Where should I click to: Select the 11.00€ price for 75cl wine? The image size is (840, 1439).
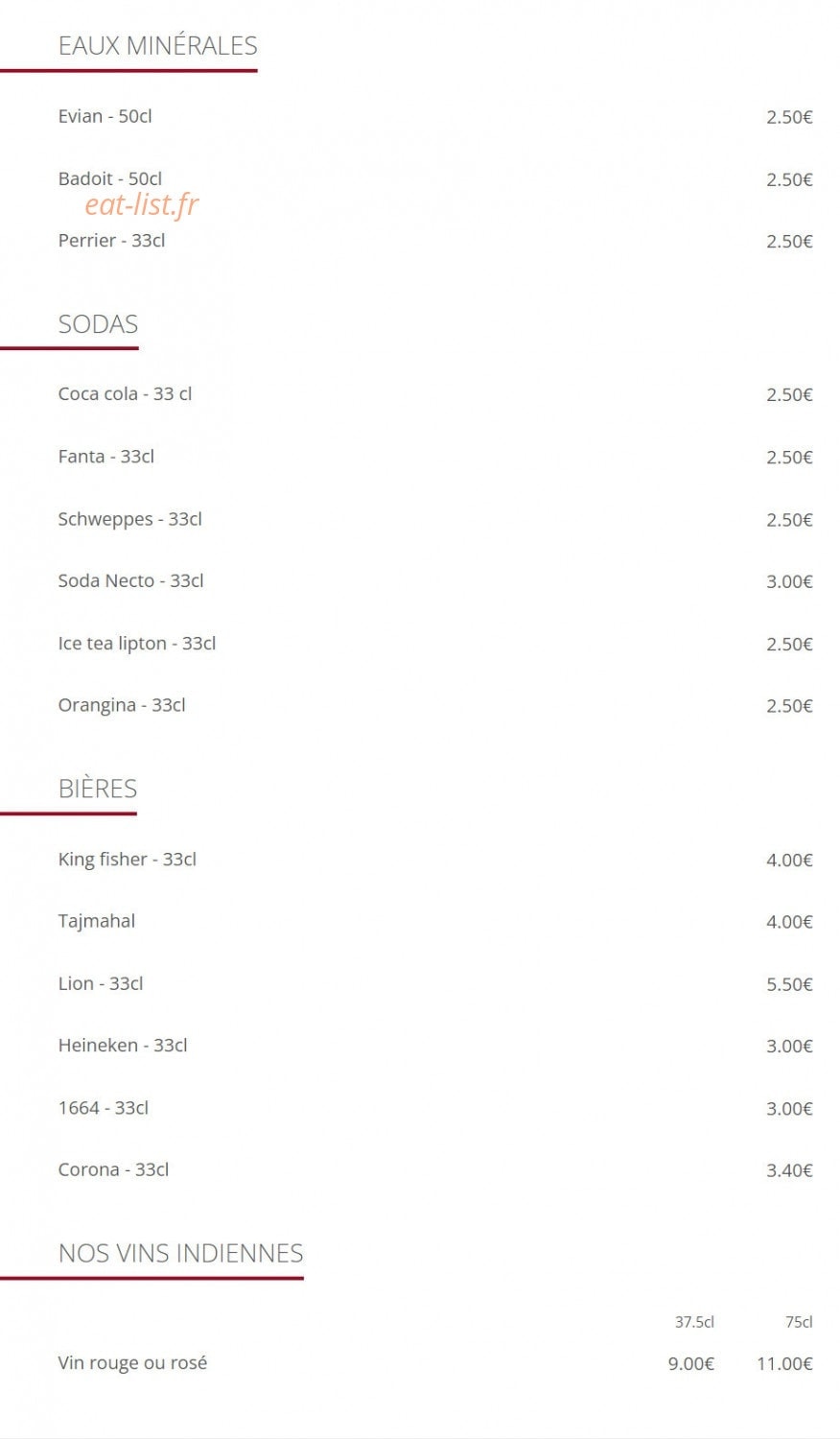[x=784, y=1363]
